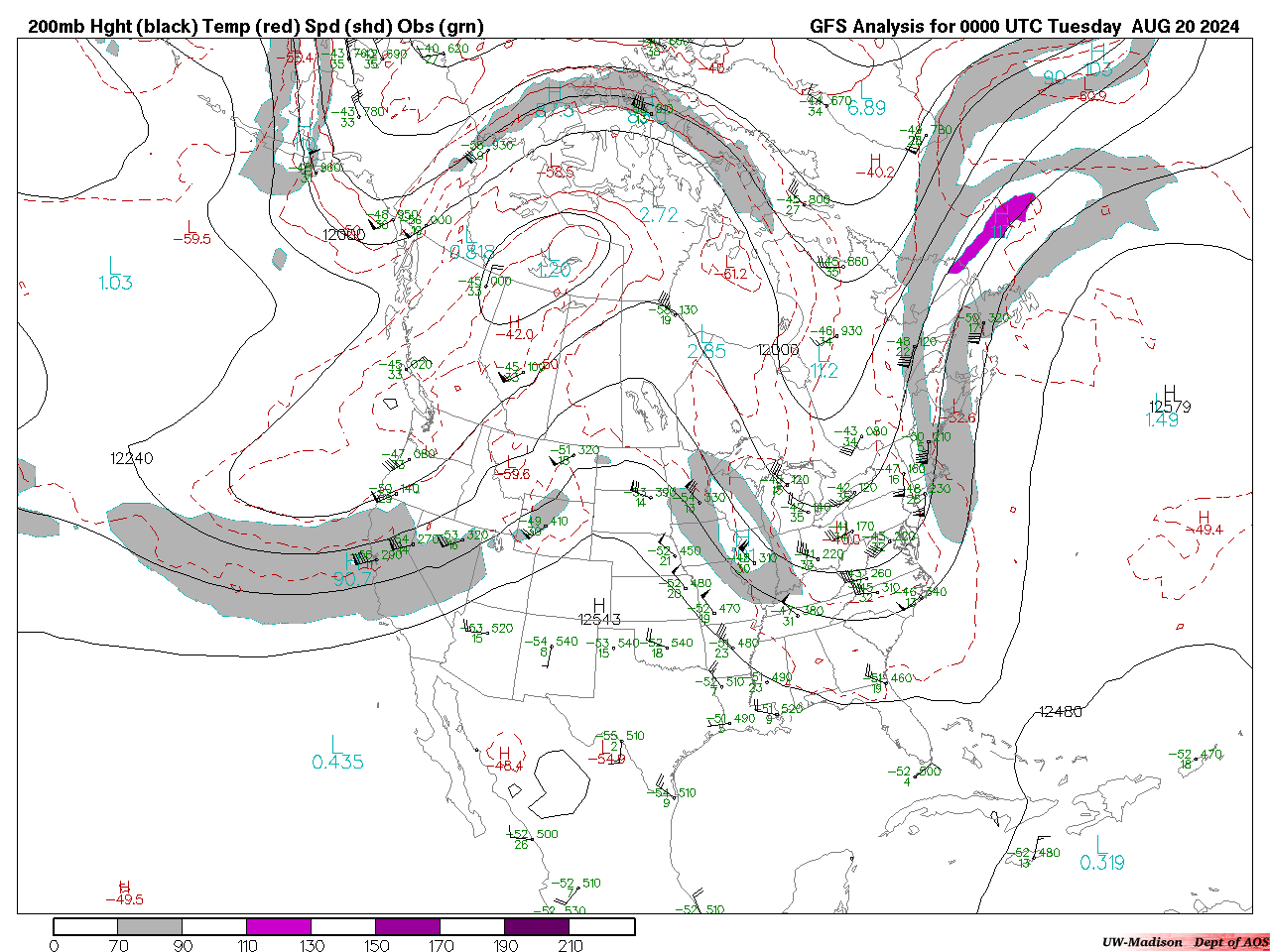
Task: Click the red '-32.6' temperature label
Action: pos(956,418)
